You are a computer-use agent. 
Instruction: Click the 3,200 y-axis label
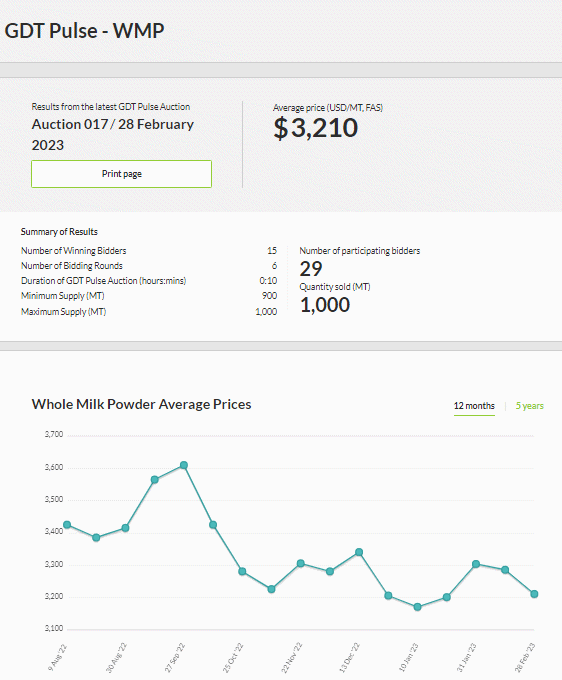(54, 596)
